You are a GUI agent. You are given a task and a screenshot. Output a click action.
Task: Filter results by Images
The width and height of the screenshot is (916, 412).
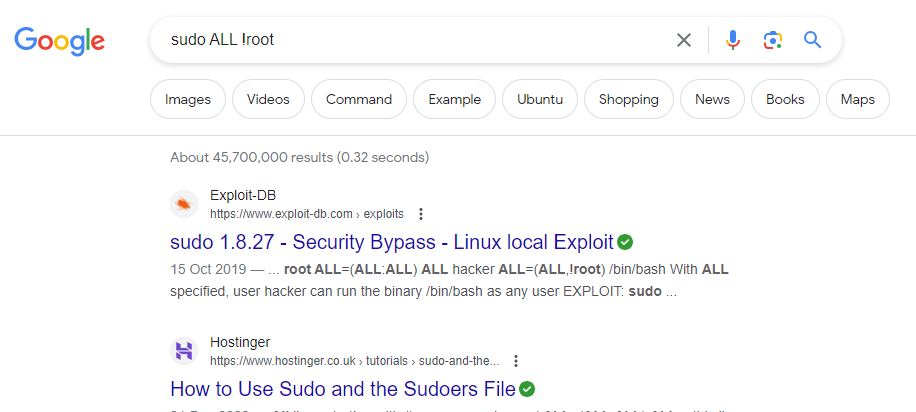click(x=188, y=99)
